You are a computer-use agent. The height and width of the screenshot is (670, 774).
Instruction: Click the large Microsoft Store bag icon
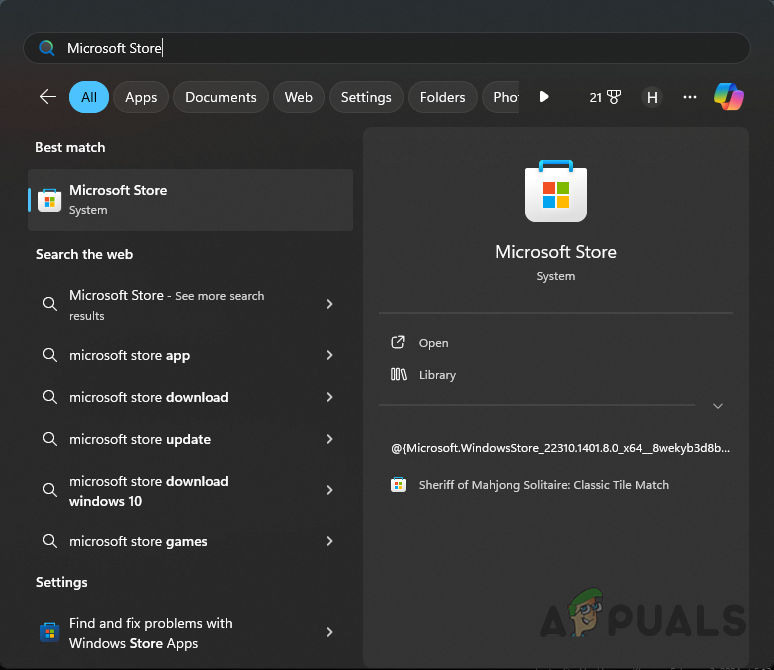pyautogui.click(x=555, y=191)
